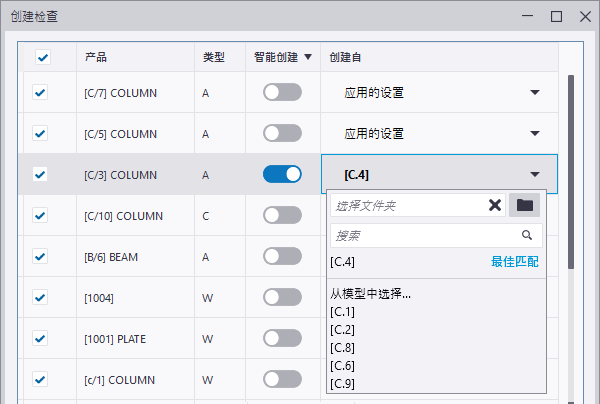The width and height of the screenshot is (600, 404).
Task: Enable smart create toggle for [C/10] COLUMN
Action: (282, 215)
